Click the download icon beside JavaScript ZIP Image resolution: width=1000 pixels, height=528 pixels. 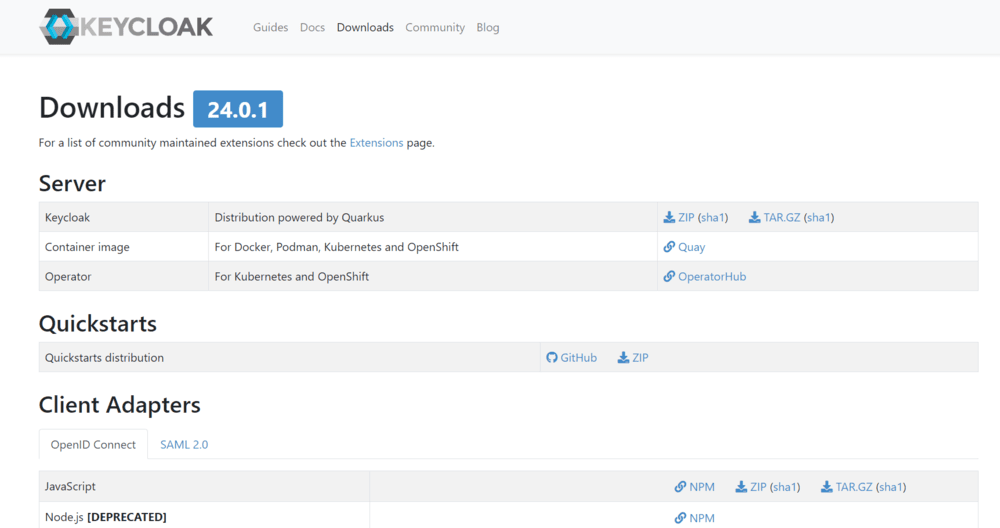point(741,487)
